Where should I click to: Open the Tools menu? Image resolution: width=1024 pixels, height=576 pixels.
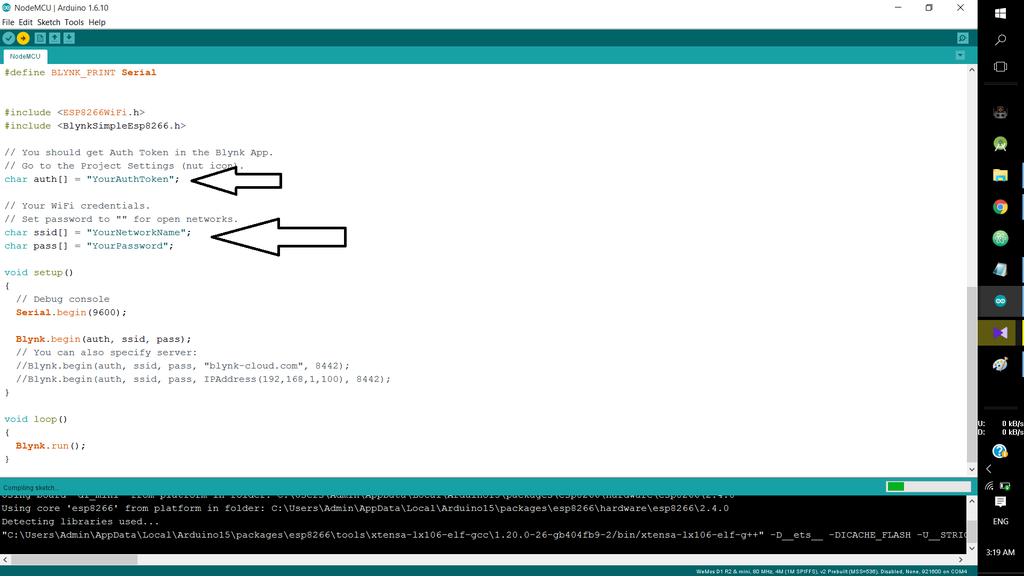click(74, 22)
